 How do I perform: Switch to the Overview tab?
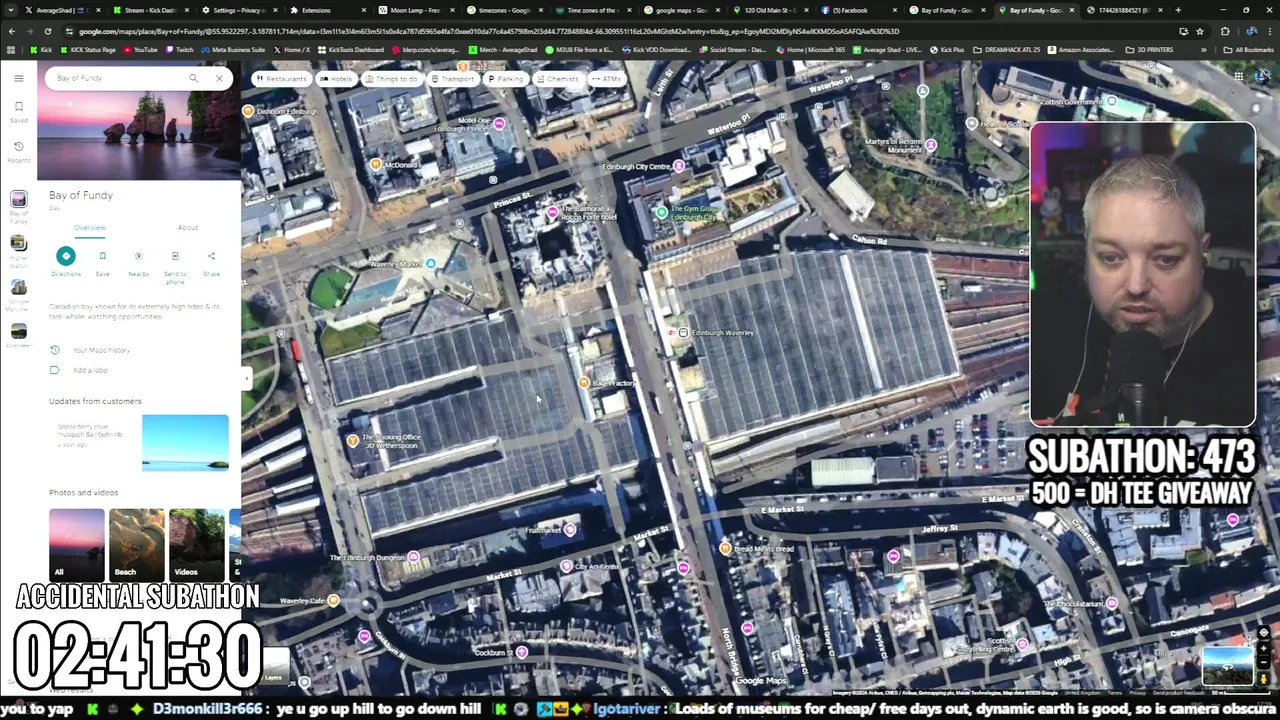tap(89, 228)
